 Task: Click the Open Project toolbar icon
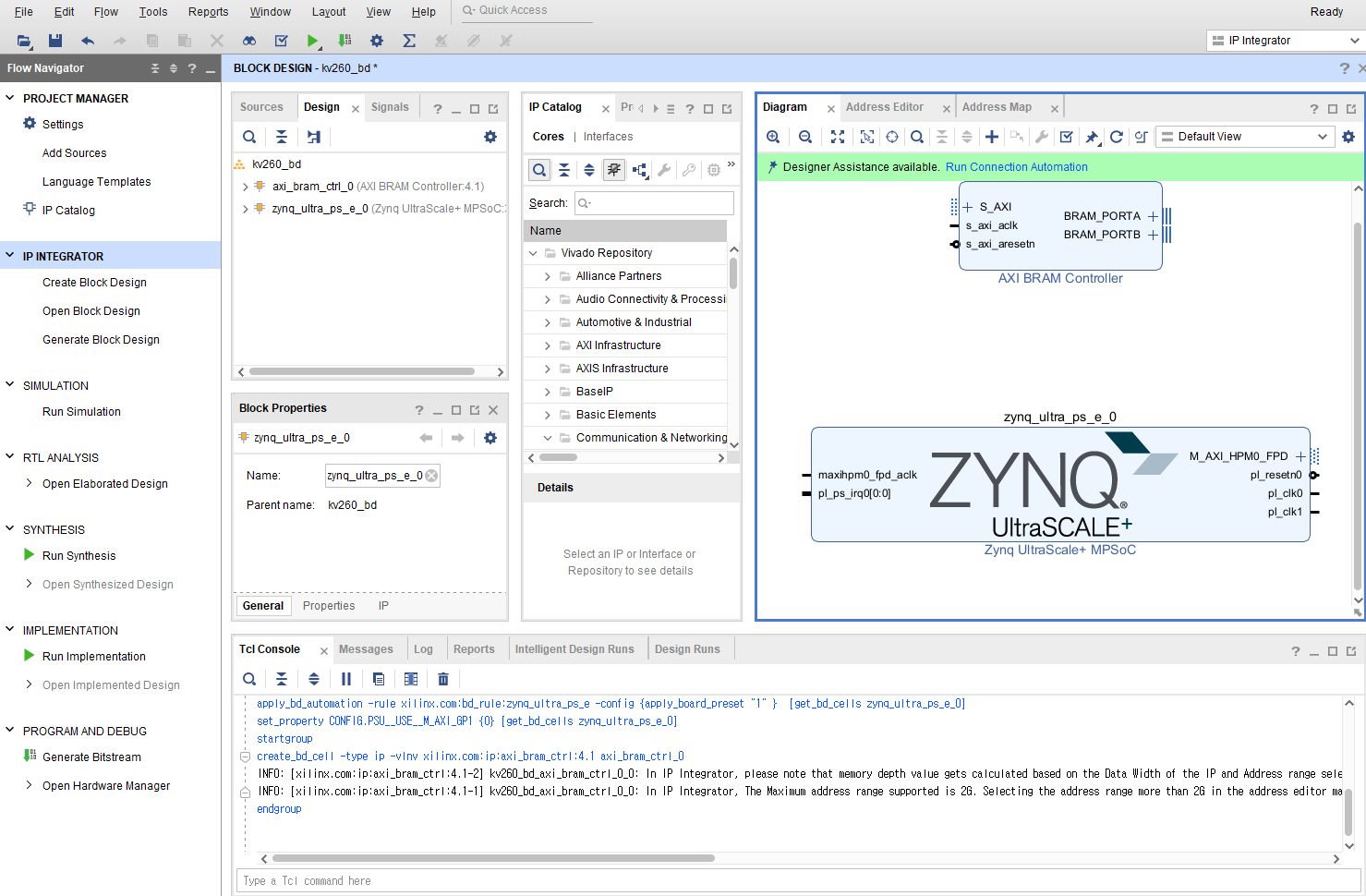pyautogui.click(x=24, y=41)
